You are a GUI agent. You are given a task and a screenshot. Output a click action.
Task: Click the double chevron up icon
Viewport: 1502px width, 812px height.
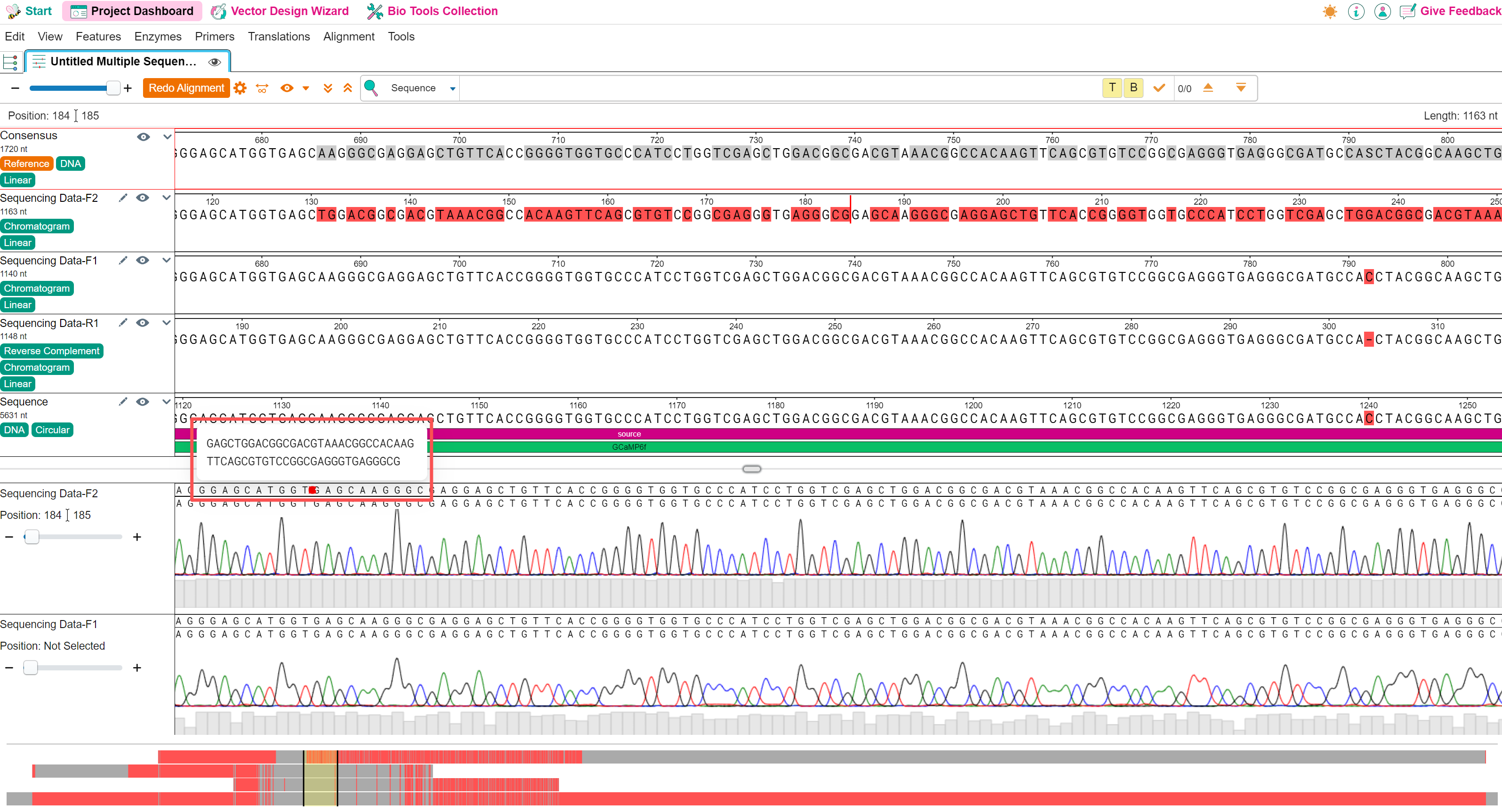tap(348, 88)
